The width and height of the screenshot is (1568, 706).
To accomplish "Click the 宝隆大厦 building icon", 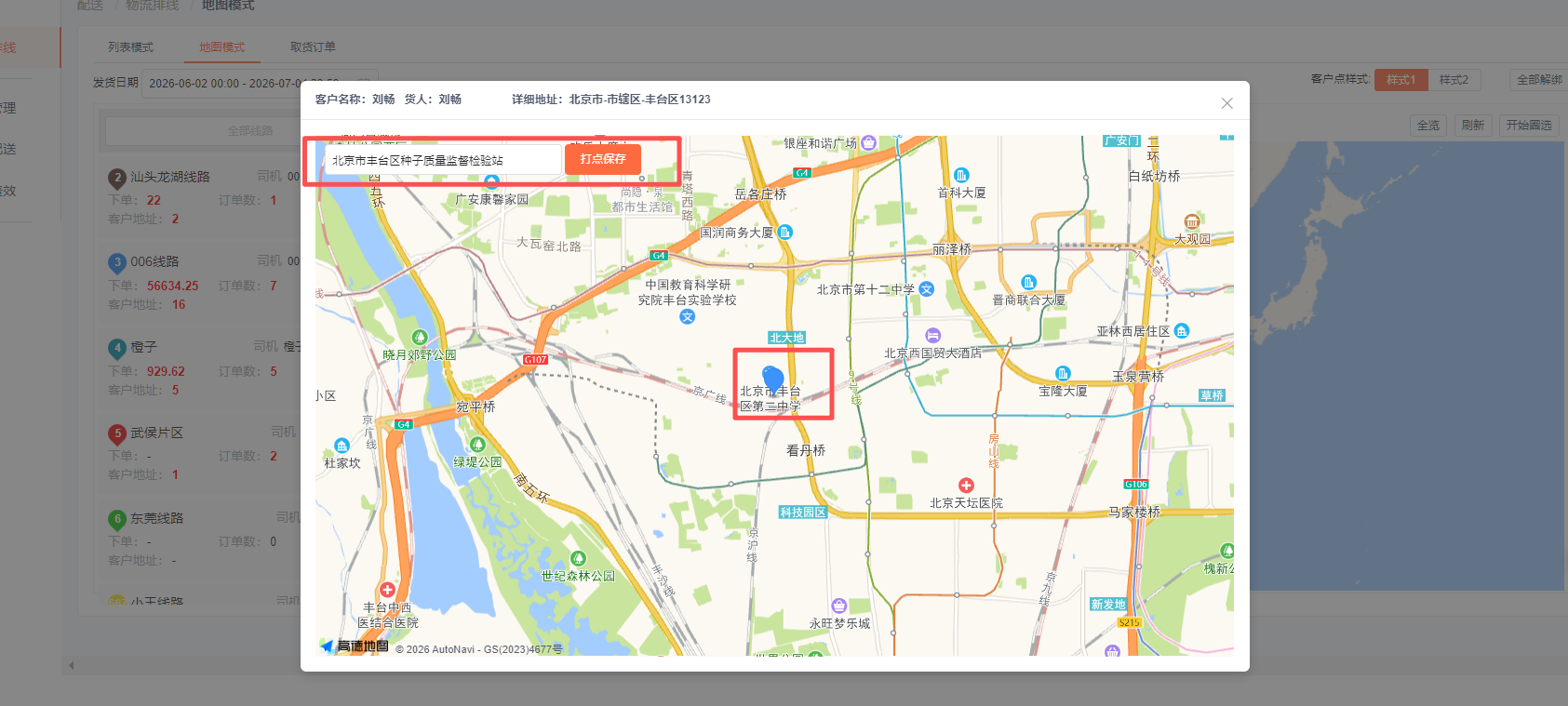I will 1063,373.
